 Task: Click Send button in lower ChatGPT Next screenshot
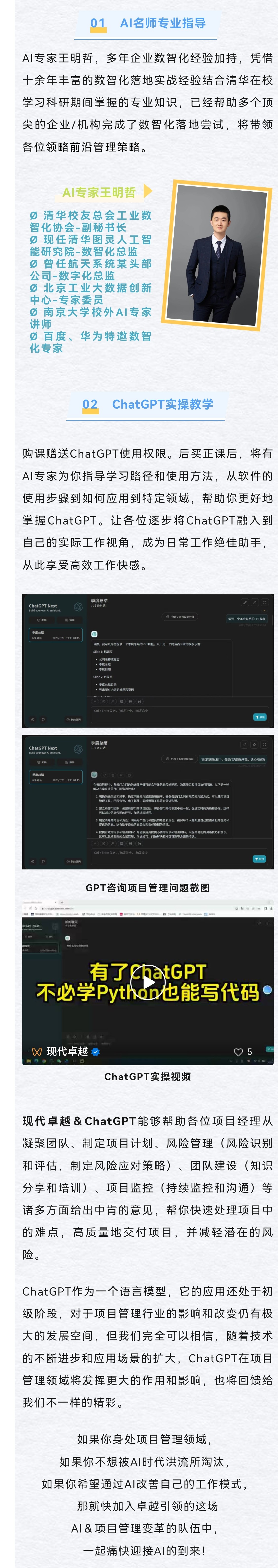point(259,859)
